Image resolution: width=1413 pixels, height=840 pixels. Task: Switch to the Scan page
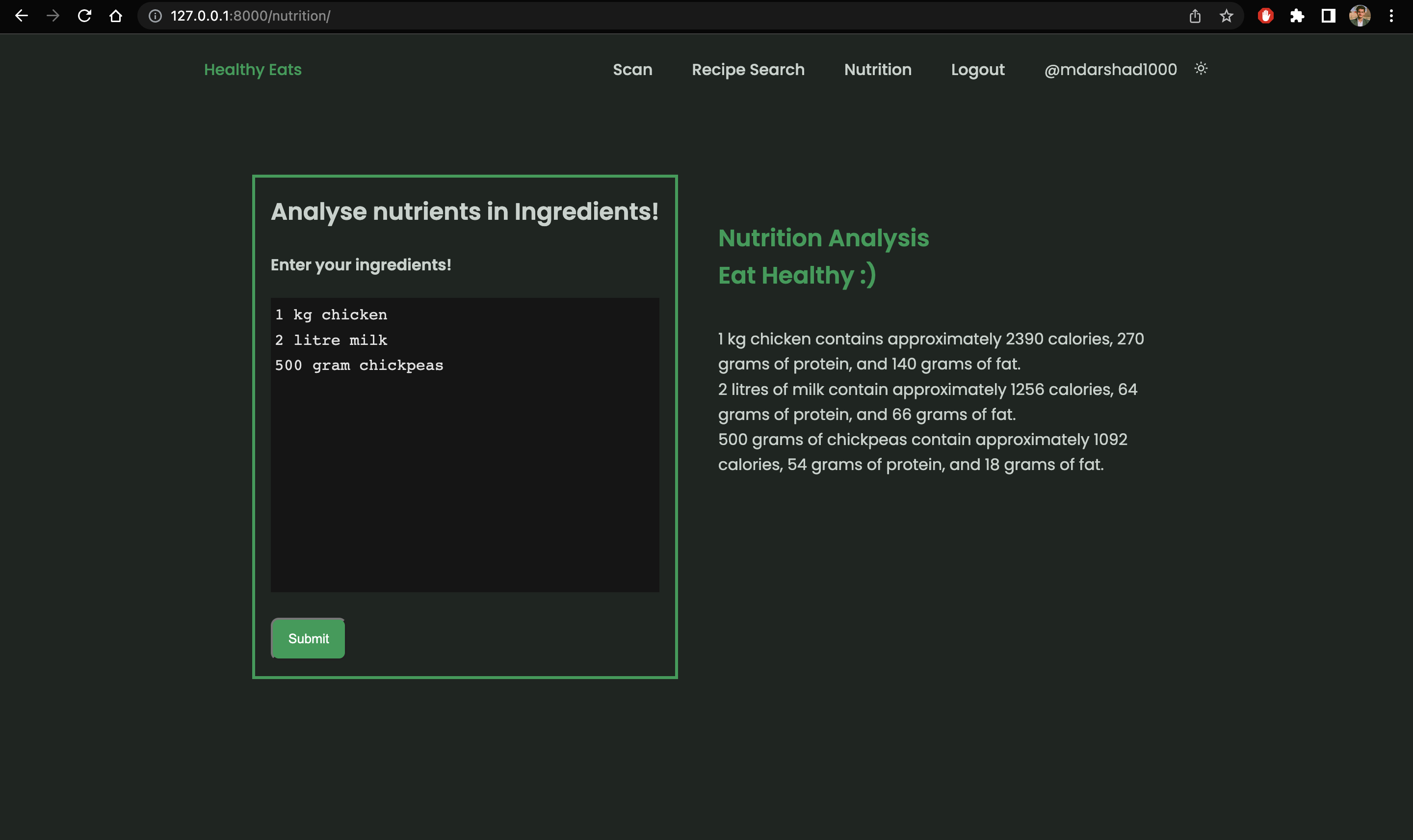[x=632, y=70]
